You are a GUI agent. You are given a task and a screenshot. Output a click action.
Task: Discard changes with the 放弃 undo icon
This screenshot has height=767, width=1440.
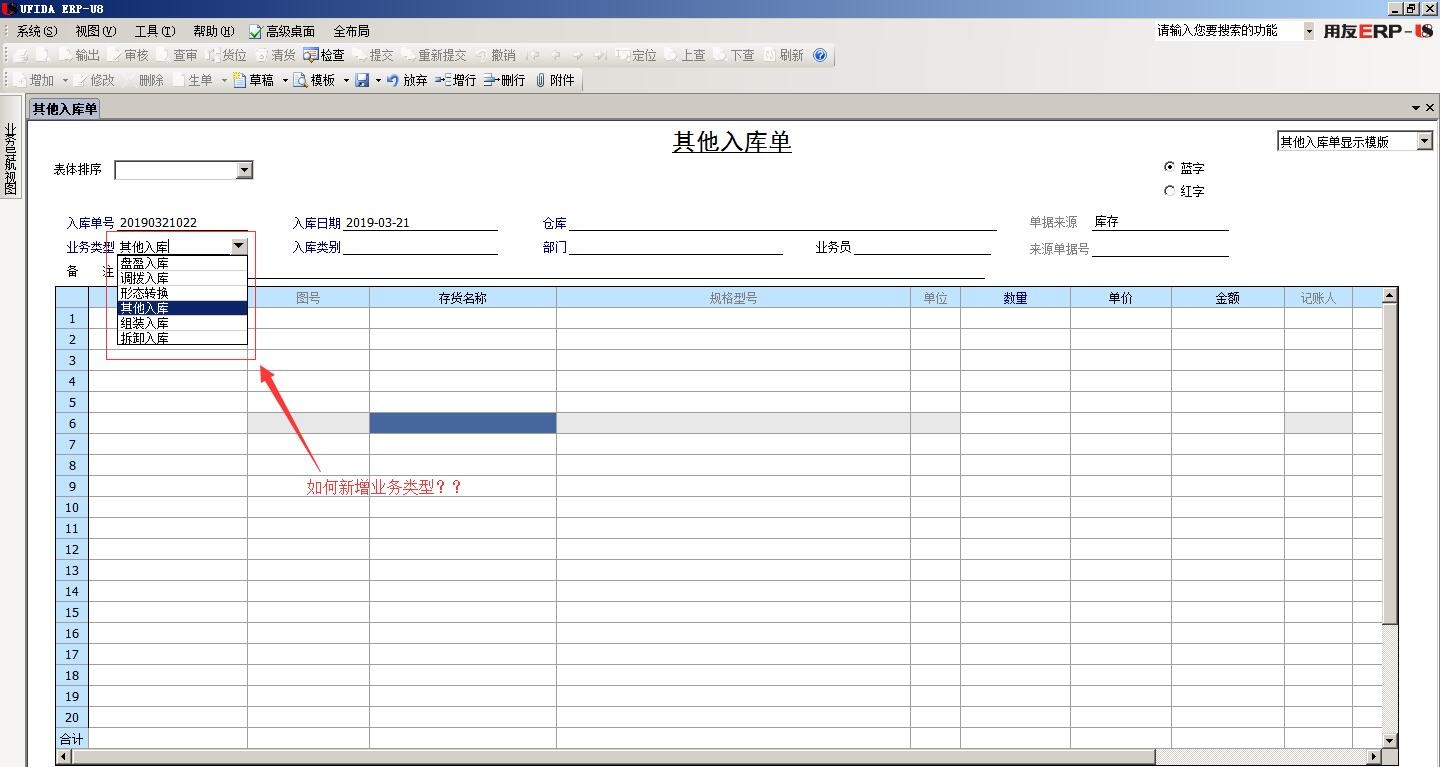pos(410,80)
